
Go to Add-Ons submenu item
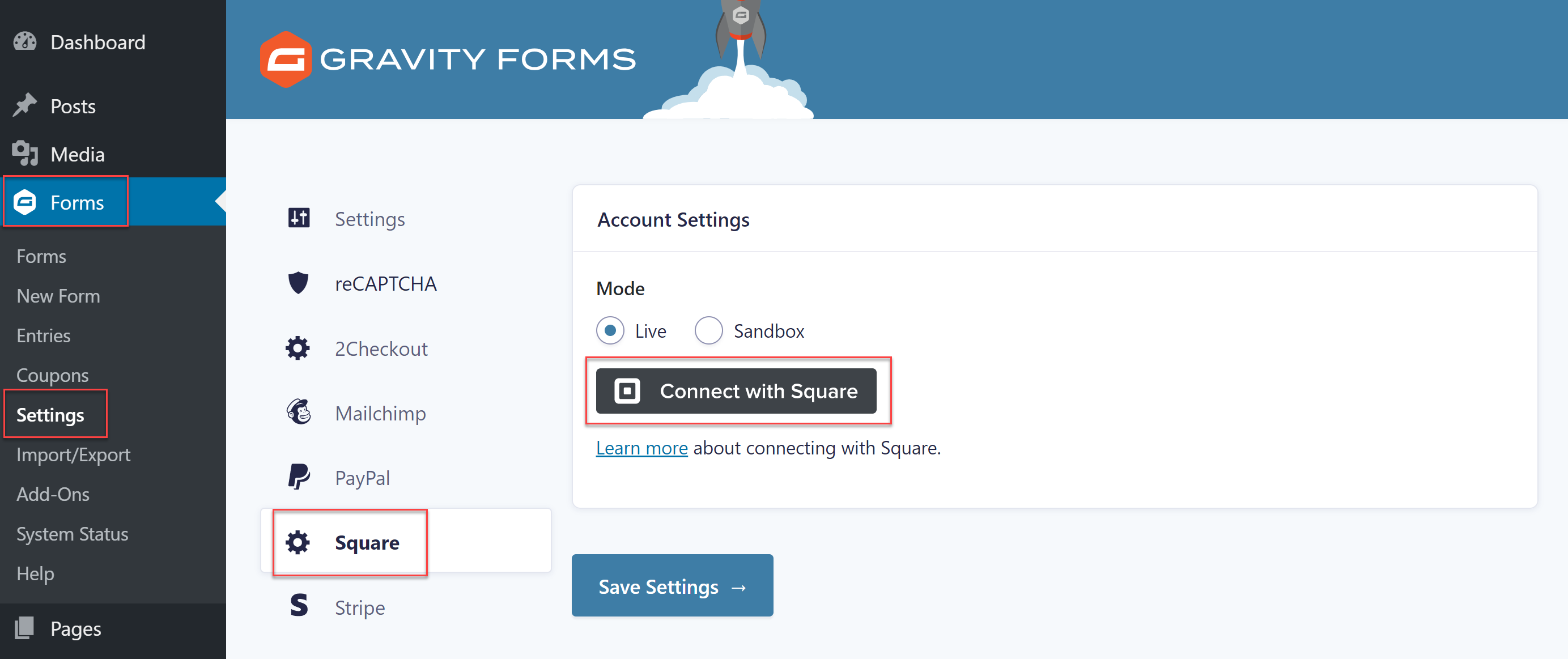point(53,494)
